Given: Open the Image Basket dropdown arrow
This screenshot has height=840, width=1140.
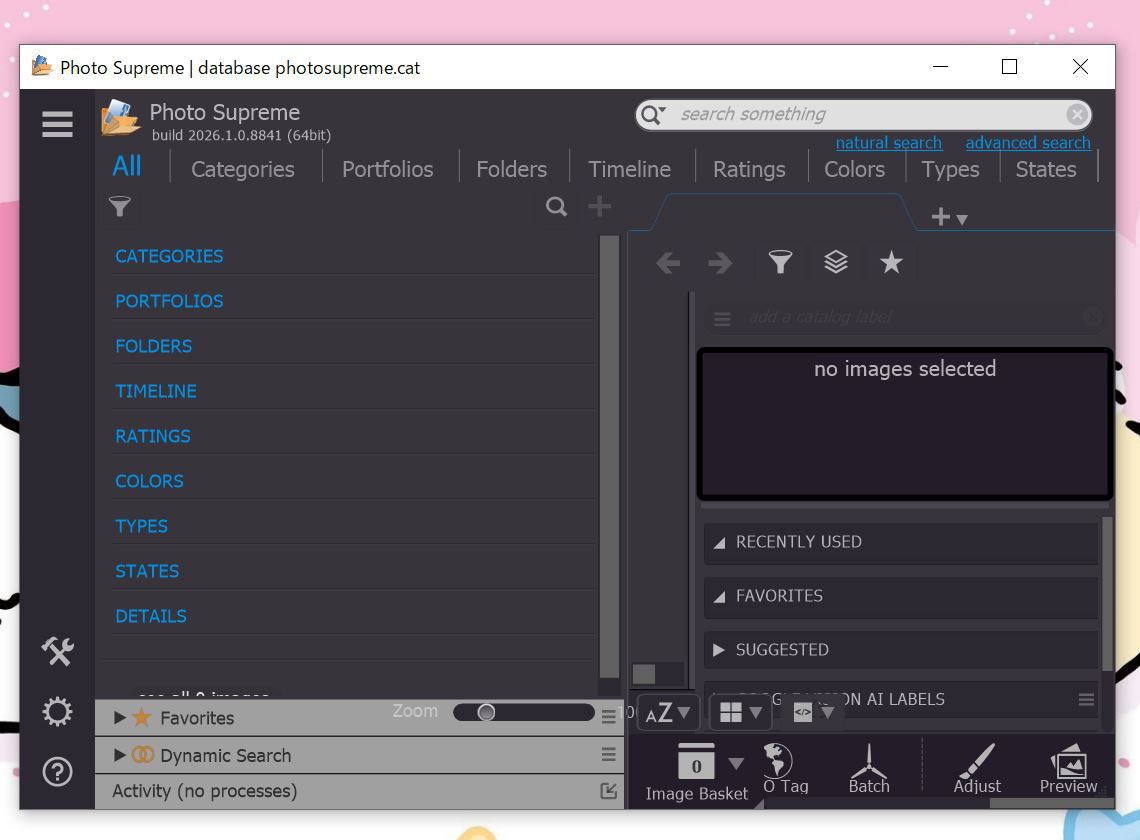Looking at the screenshot, I should pos(736,764).
